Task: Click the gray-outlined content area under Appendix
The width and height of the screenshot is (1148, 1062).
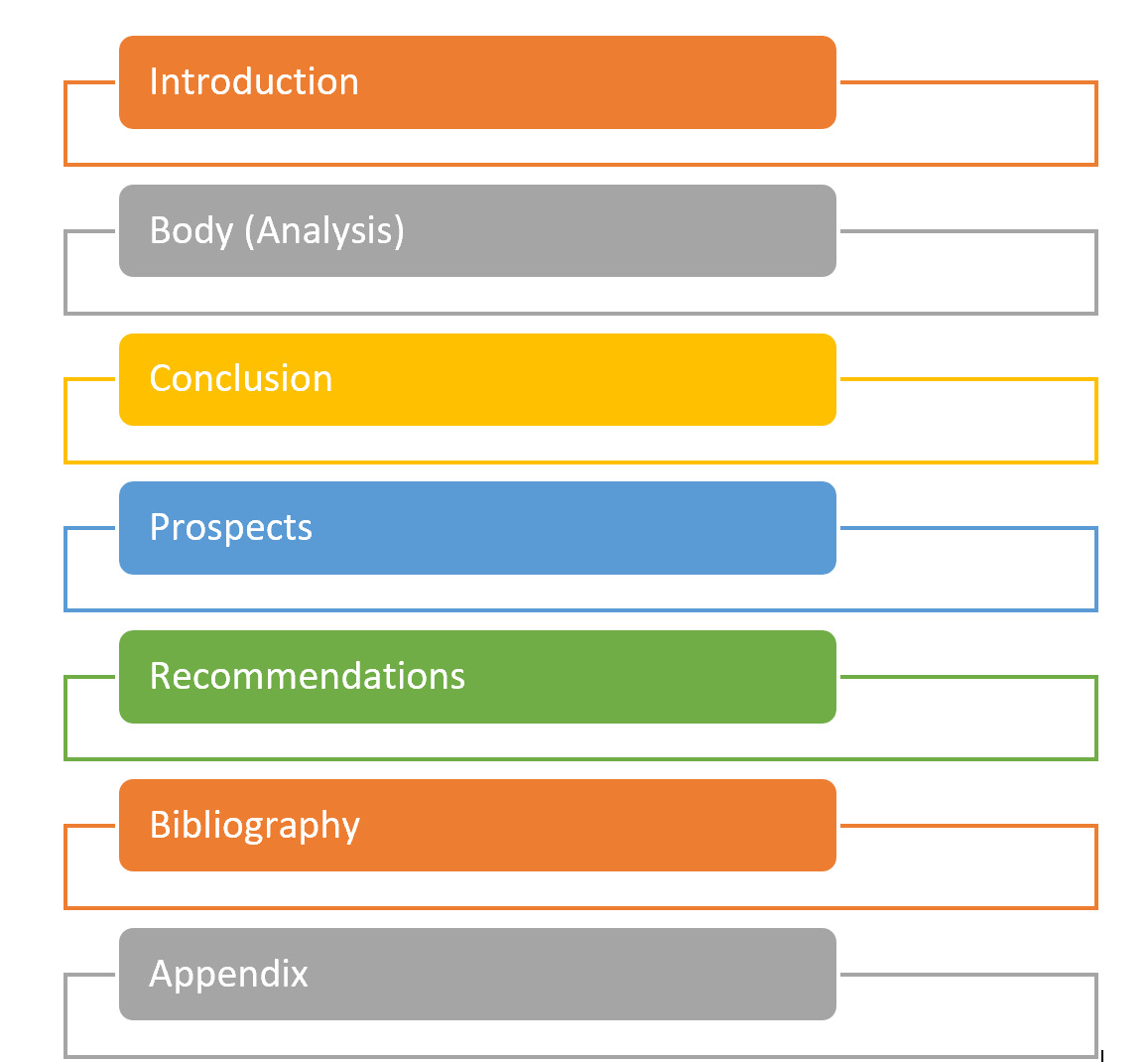Action: pyautogui.click(x=580, y=1038)
